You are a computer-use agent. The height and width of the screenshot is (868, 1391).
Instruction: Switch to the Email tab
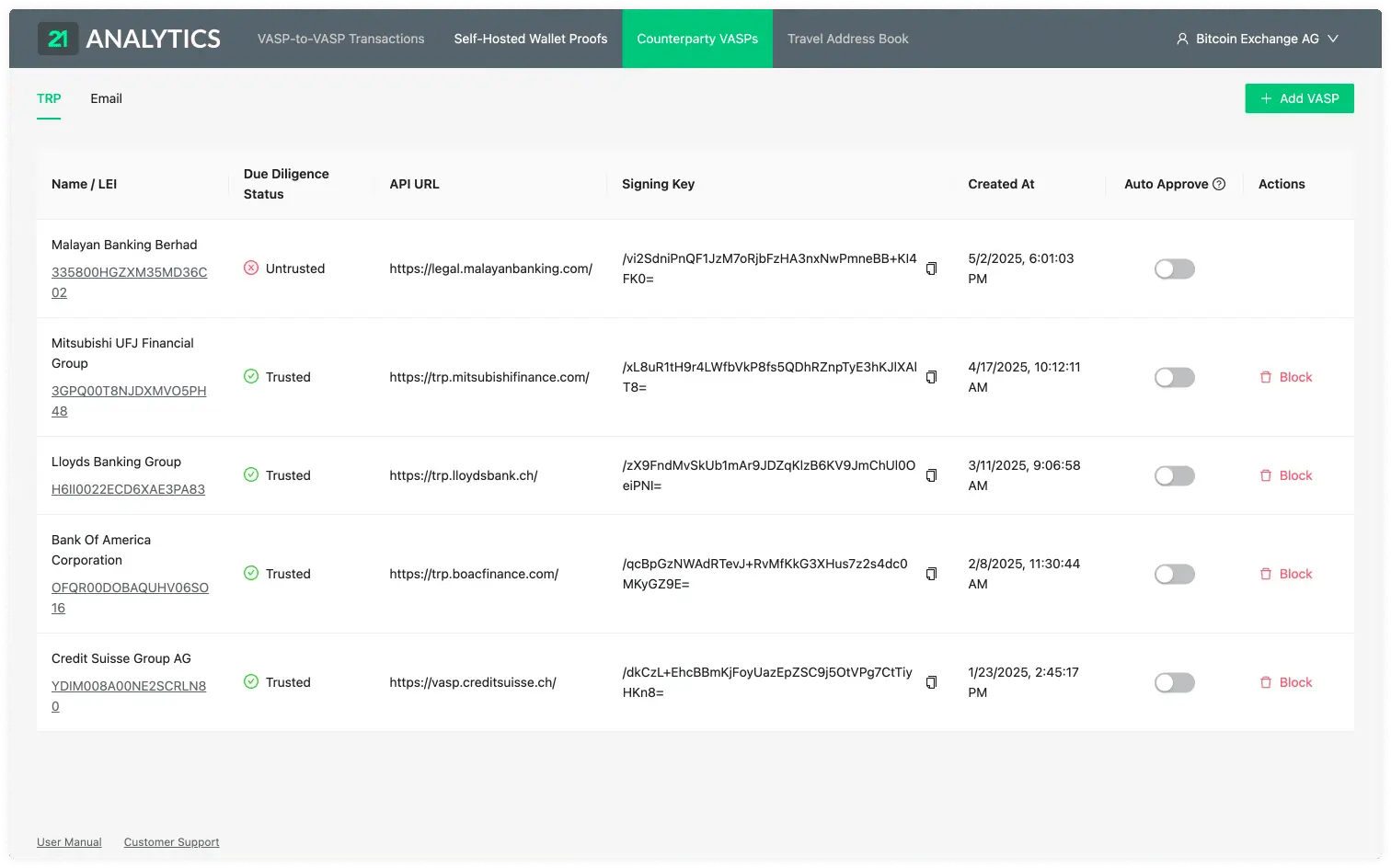click(106, 98)
